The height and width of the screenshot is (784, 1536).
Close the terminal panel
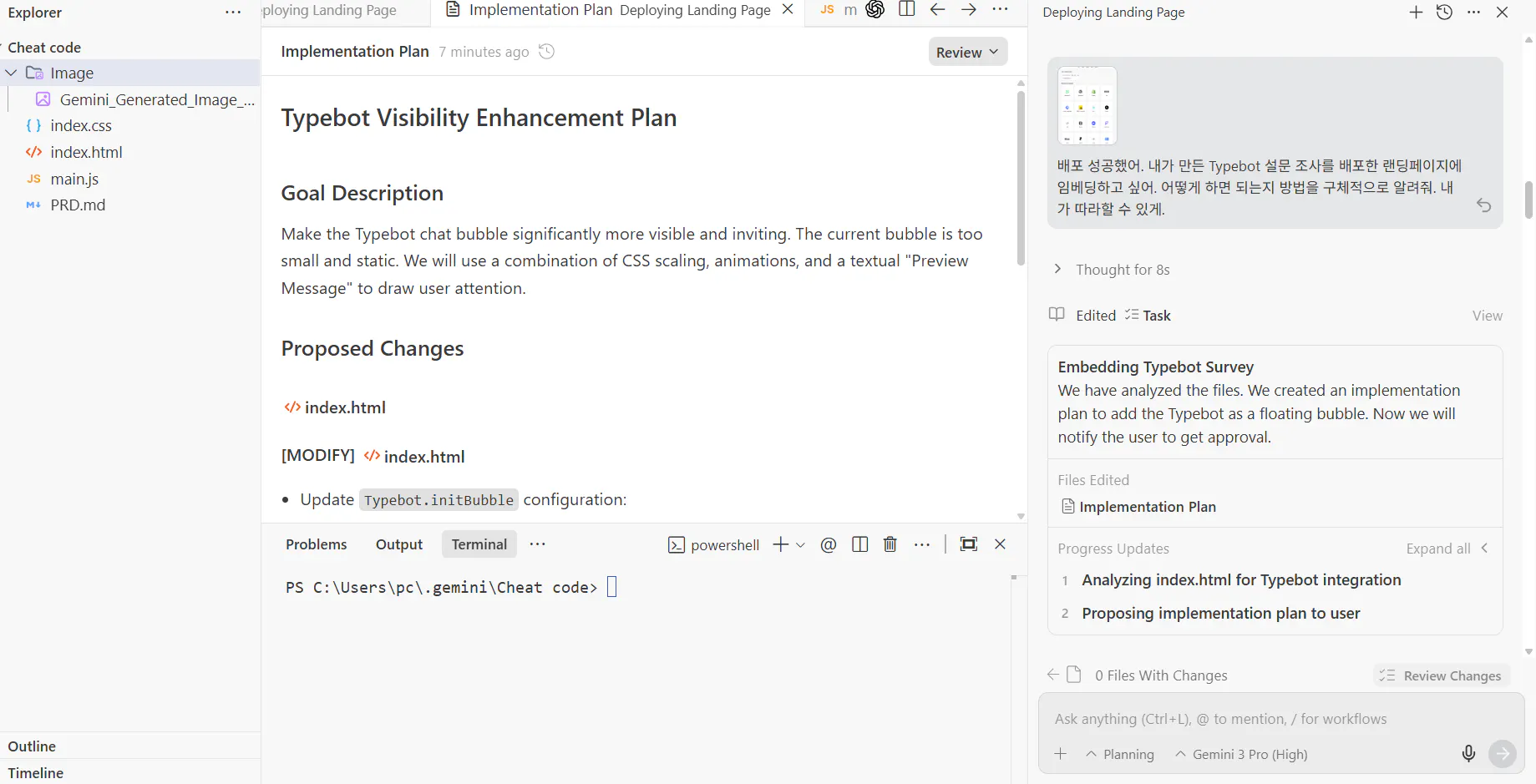1000,544
